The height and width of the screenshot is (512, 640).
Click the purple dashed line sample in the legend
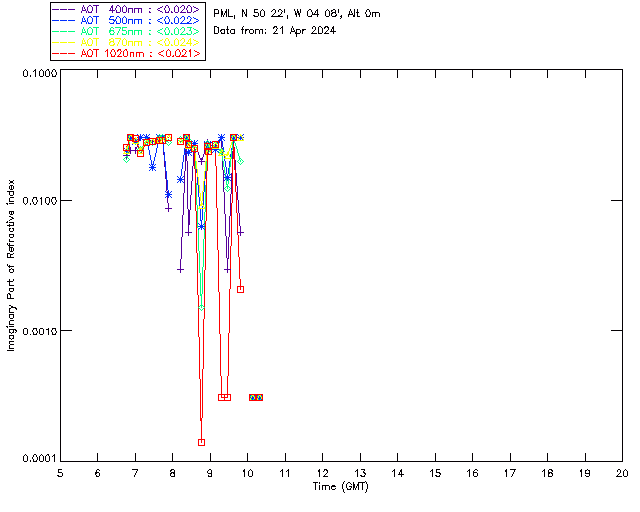tap(64, 9)
